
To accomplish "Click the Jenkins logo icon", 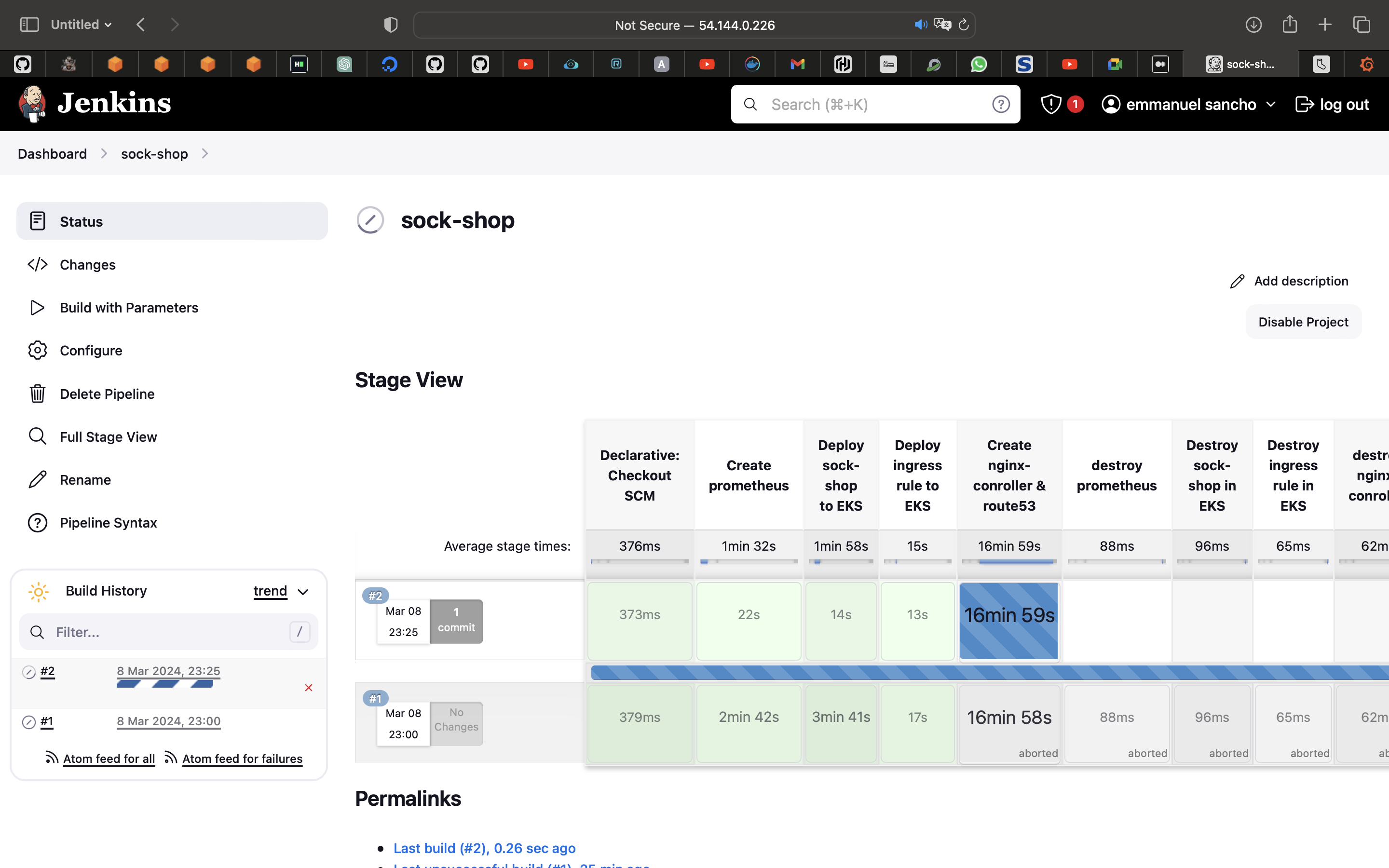I will coord(33,104).
